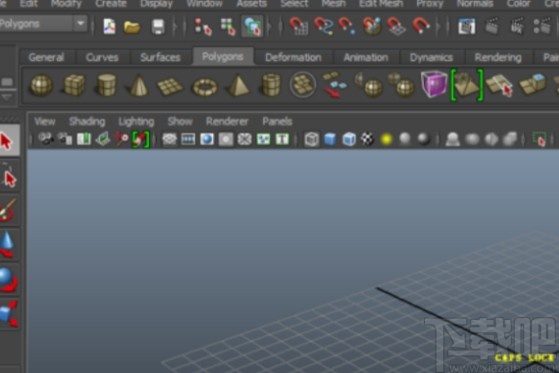The image size is (559, 373).
Task: Create a polygon cylinder from the shelf
Action: point(106,86)
